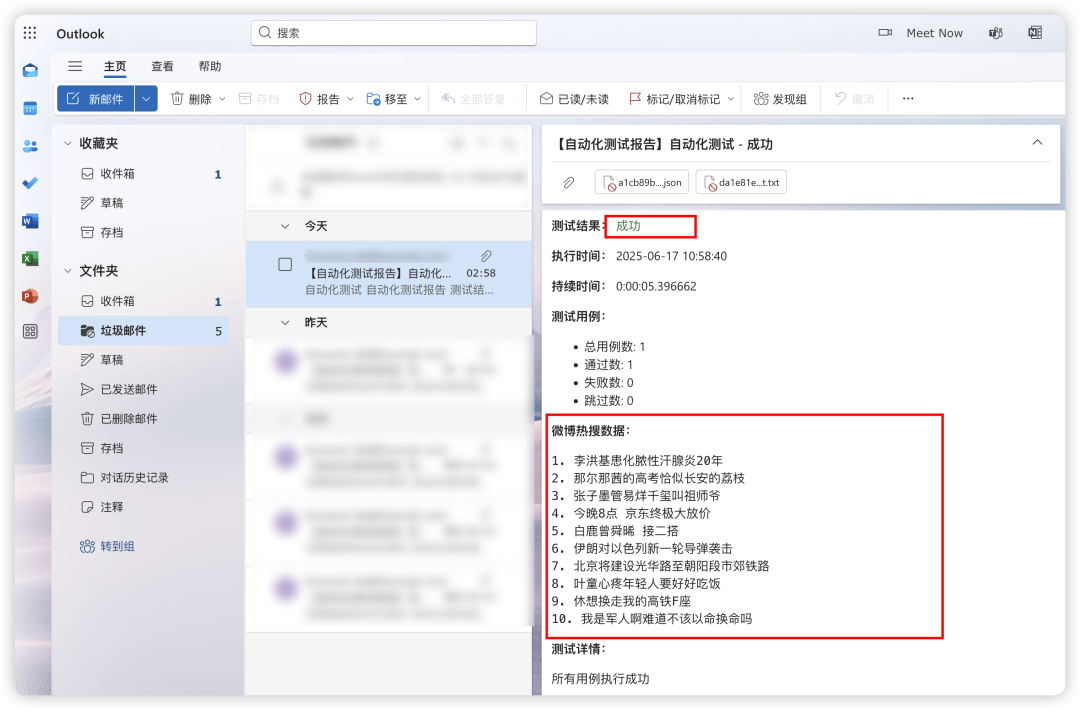Open the Mail view icon atop the sidebar
This screenshot has width=1080, height=710.
click(29, 70)
